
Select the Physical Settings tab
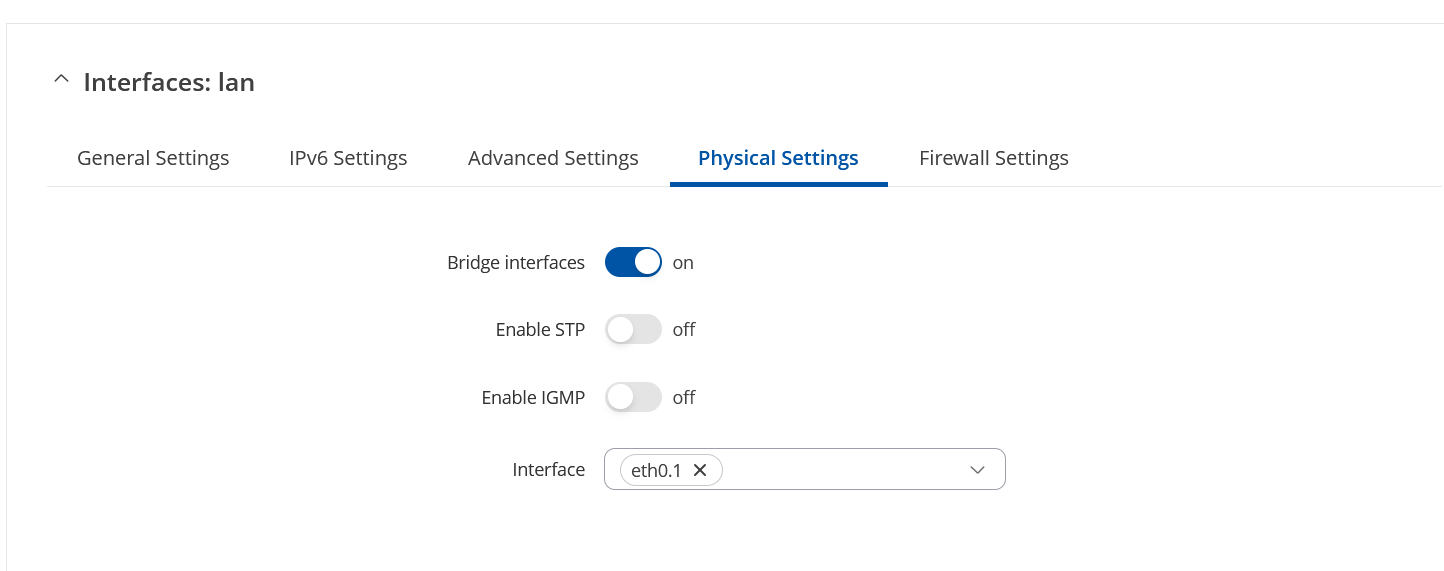click(x=778, y=158)
